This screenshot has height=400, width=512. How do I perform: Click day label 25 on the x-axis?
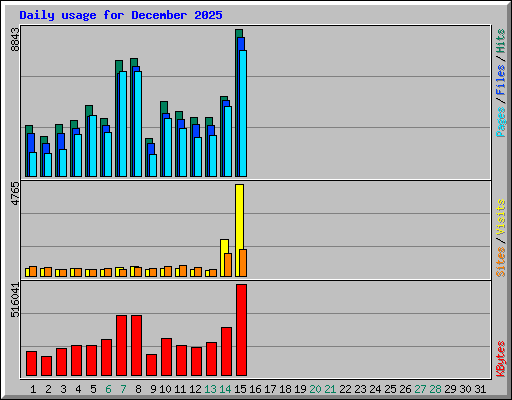[x=390, y=389]
